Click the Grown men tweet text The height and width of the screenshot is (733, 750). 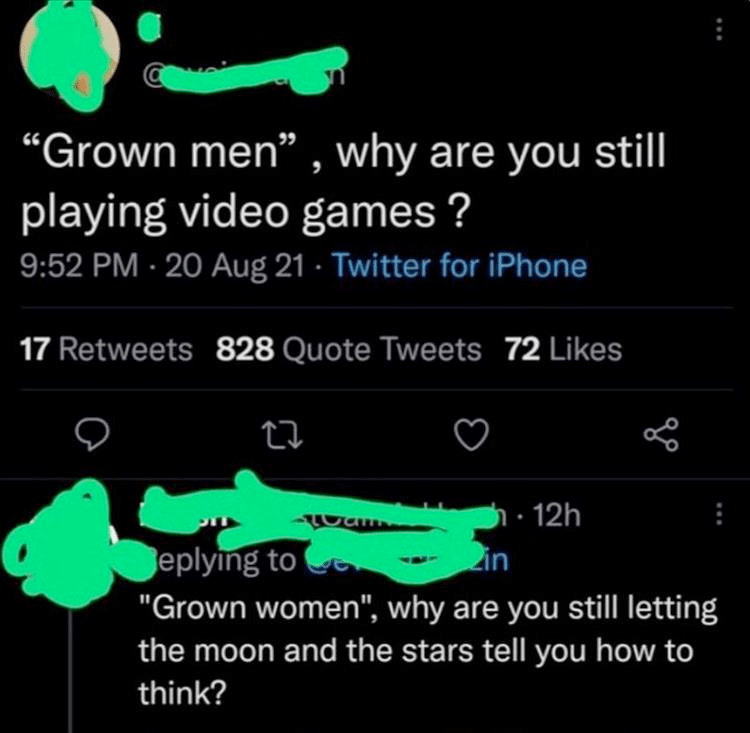coord(342,183)
